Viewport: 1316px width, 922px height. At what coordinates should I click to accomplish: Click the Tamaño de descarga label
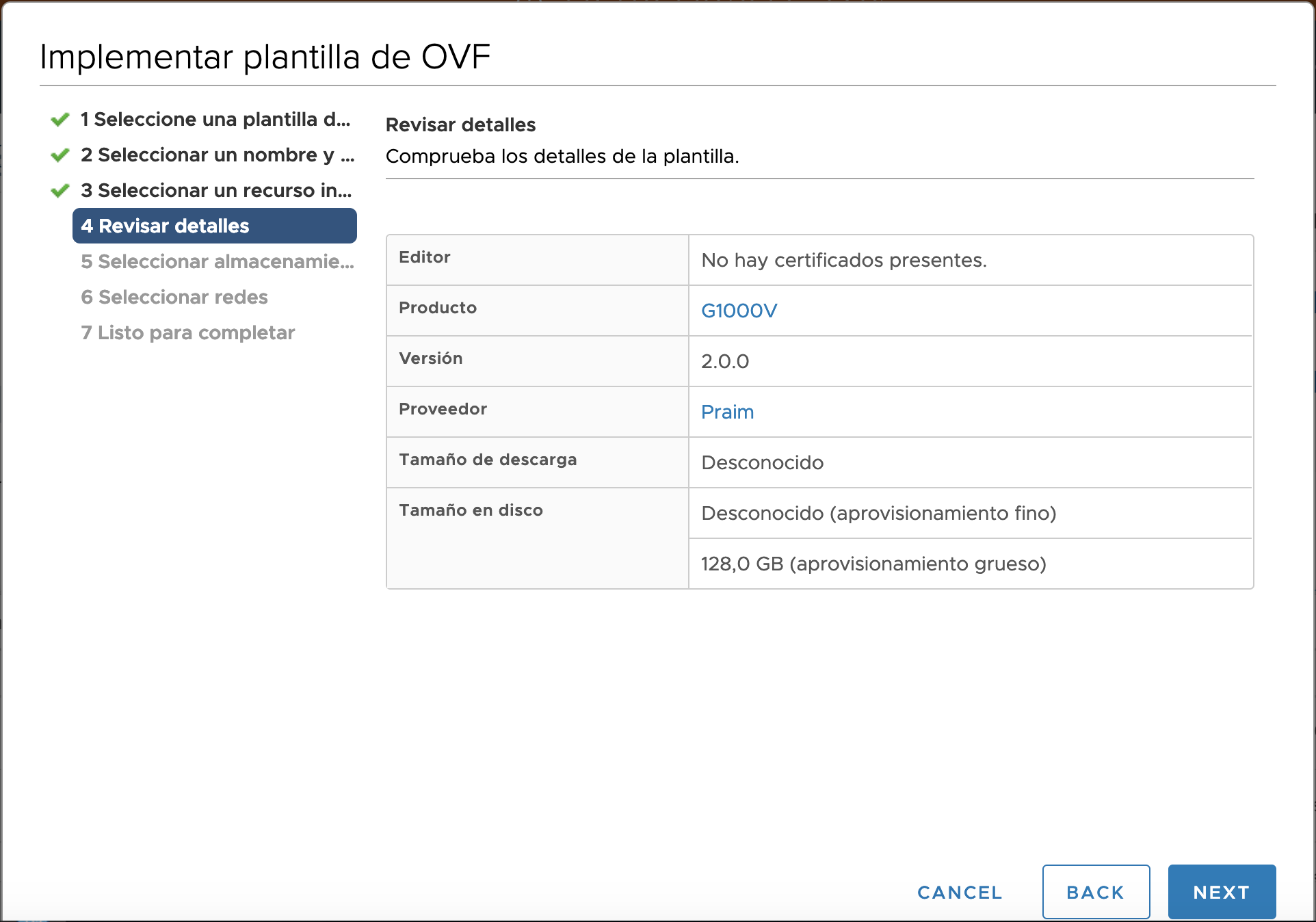coord(488,460)
